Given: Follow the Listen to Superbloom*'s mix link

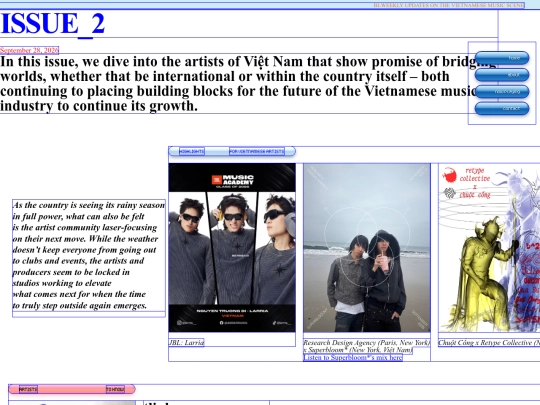Looking at the screenshot, I should point(353,357).
